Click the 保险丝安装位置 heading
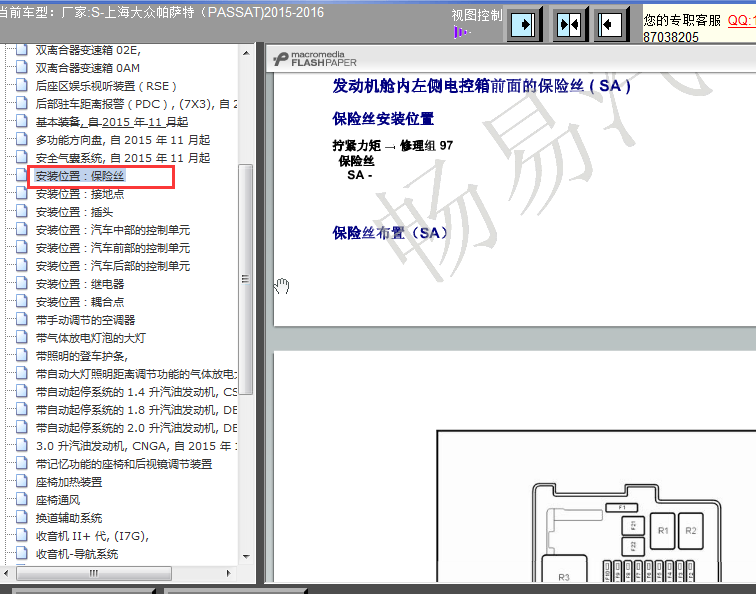 pos(383,119)
